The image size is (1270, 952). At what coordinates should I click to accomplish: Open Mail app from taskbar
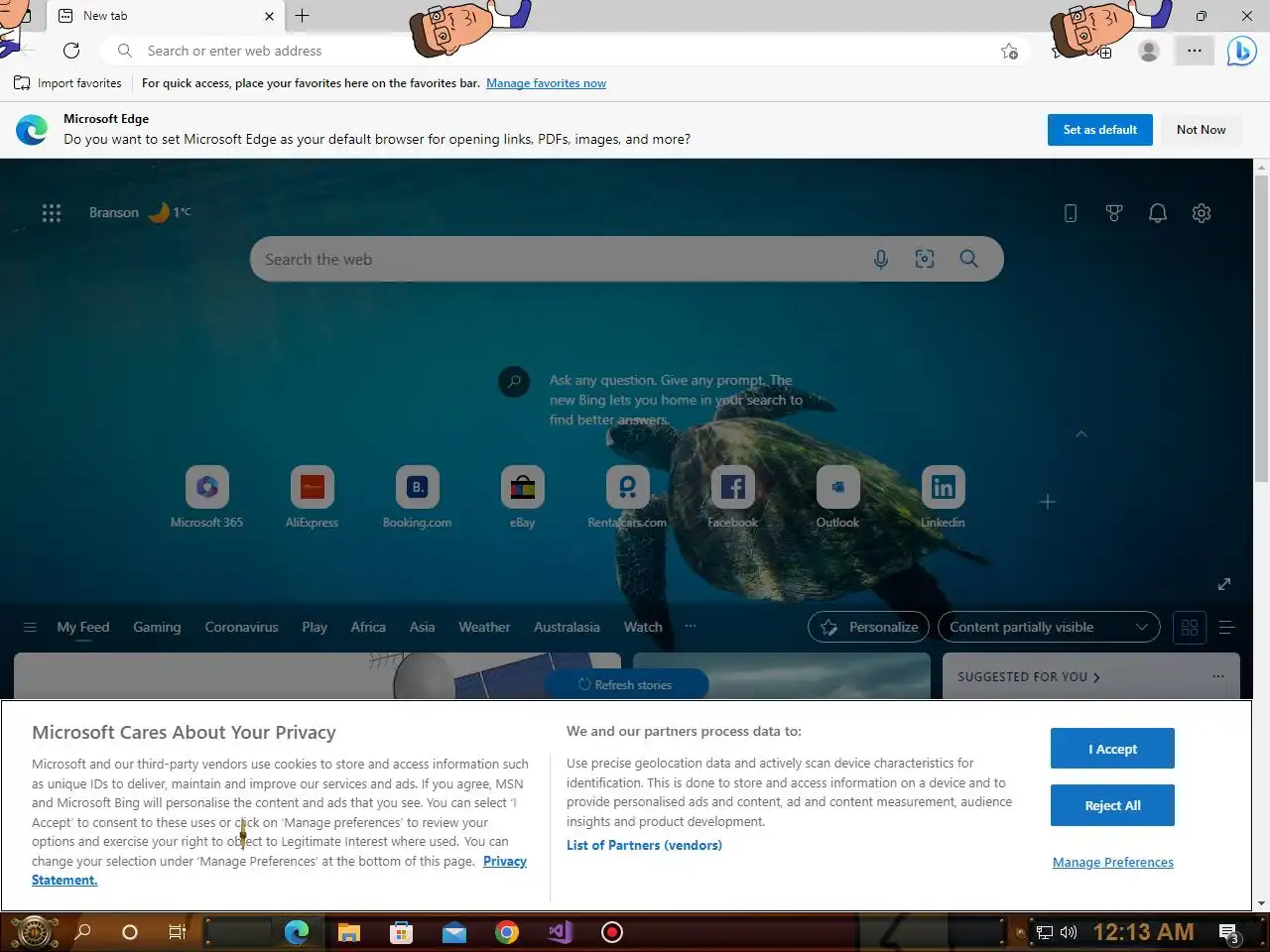[x=454, y=932]
